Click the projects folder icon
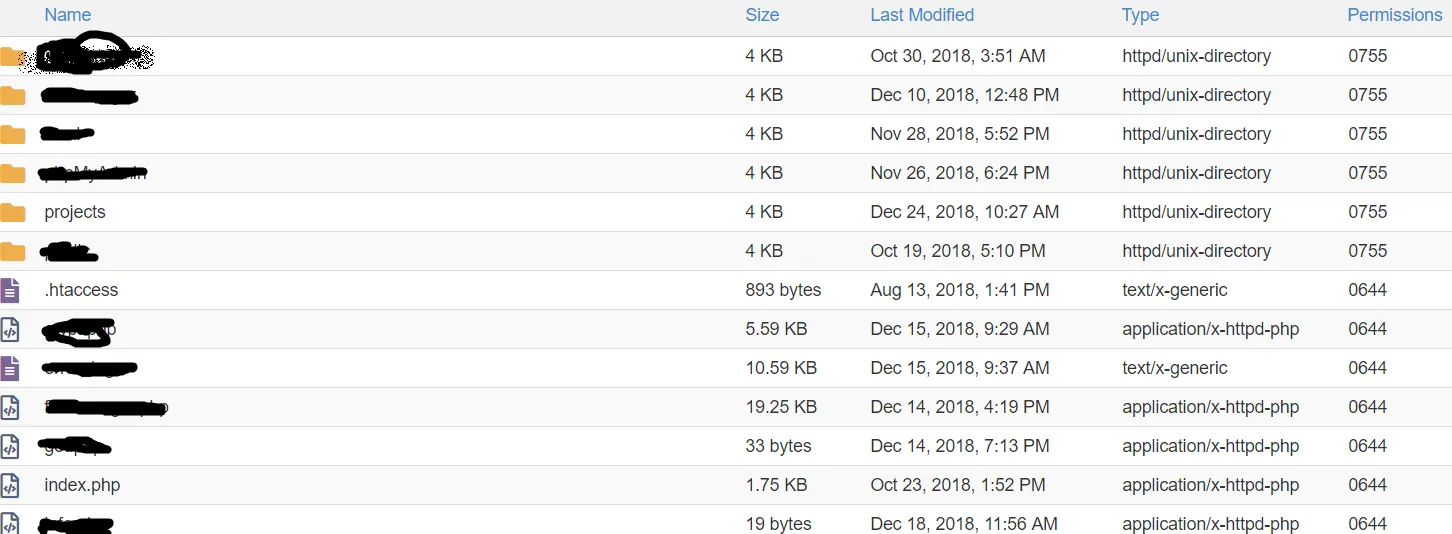1452x534 pixels. pos(12,212)
